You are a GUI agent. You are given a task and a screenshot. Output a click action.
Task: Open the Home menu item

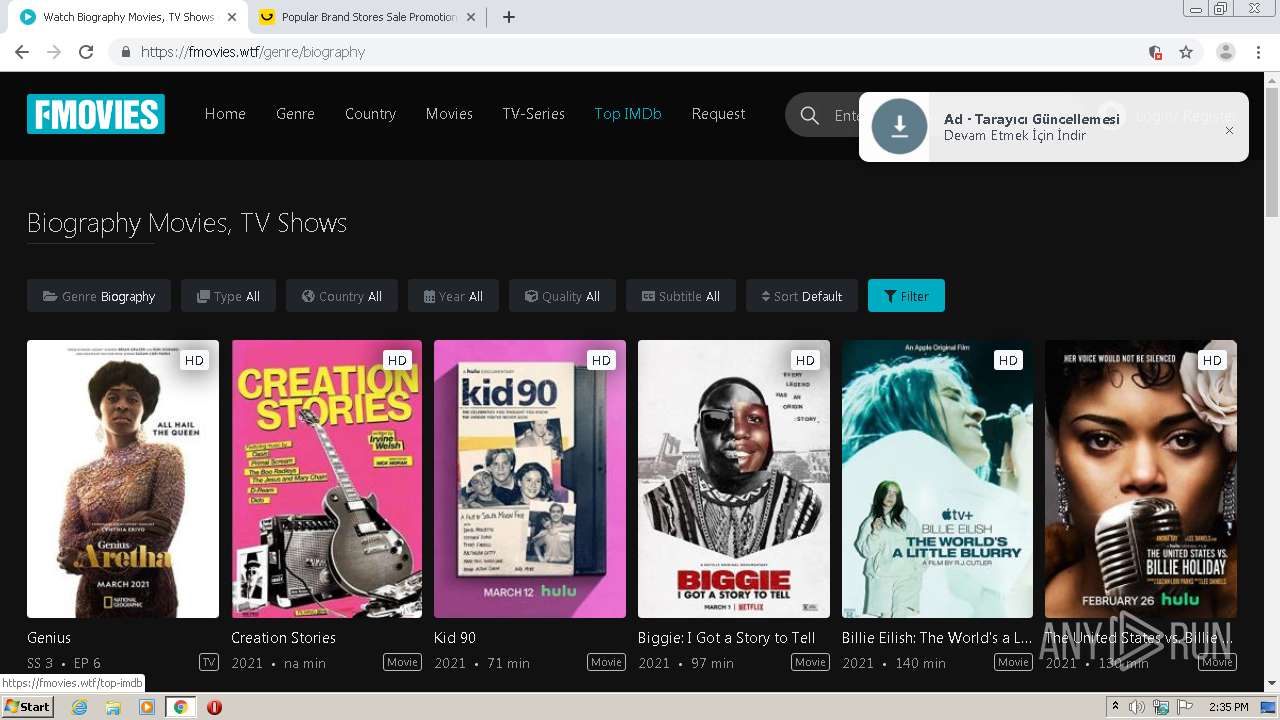tap(225, 114)
